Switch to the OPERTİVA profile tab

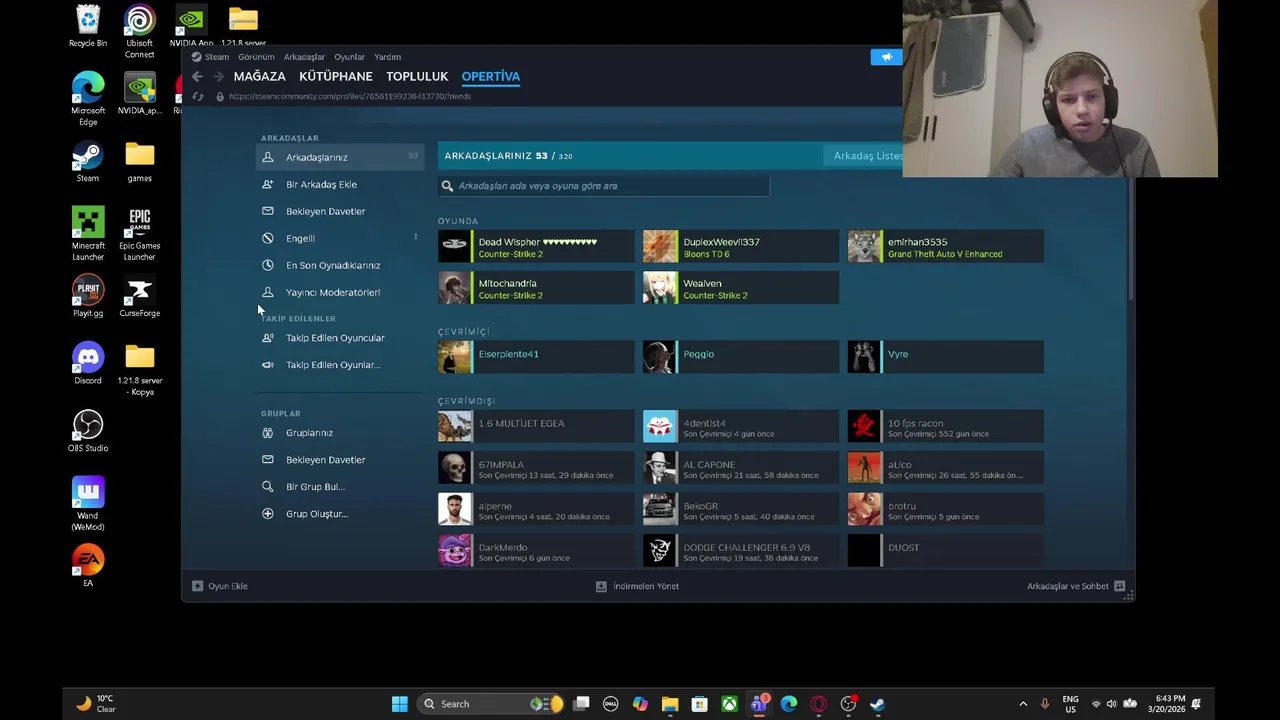pos(491,76)
